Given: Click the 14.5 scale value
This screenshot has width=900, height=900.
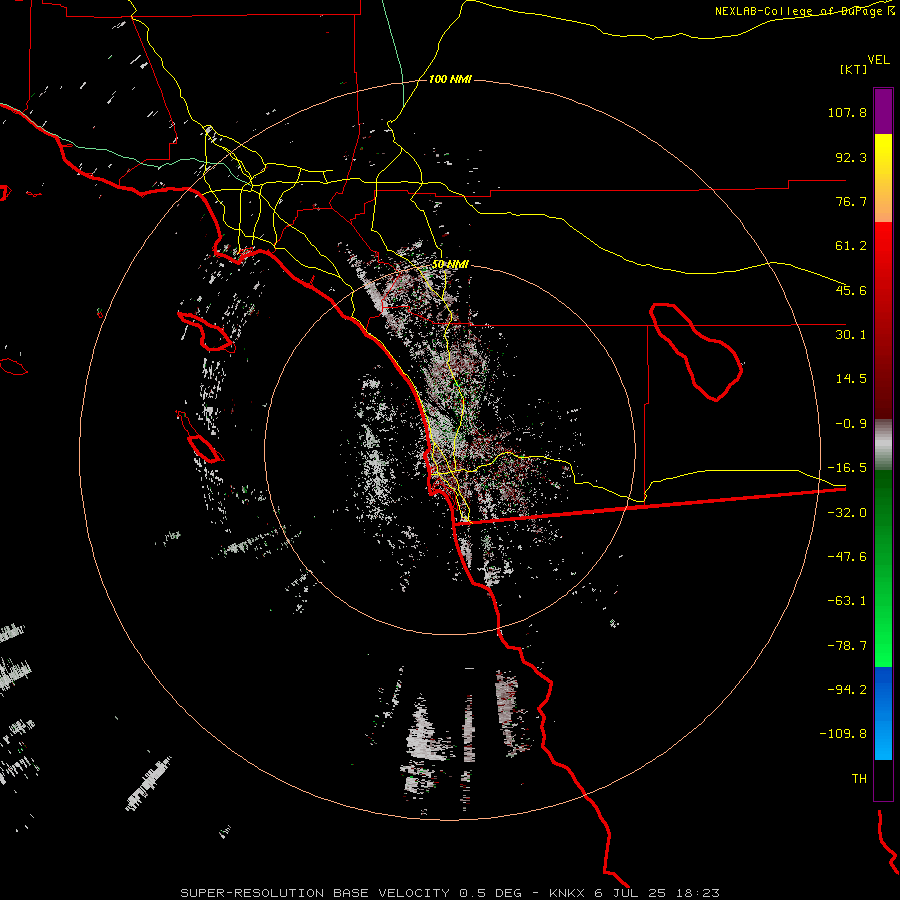Looking at the screenshot, I should (851, 379).
